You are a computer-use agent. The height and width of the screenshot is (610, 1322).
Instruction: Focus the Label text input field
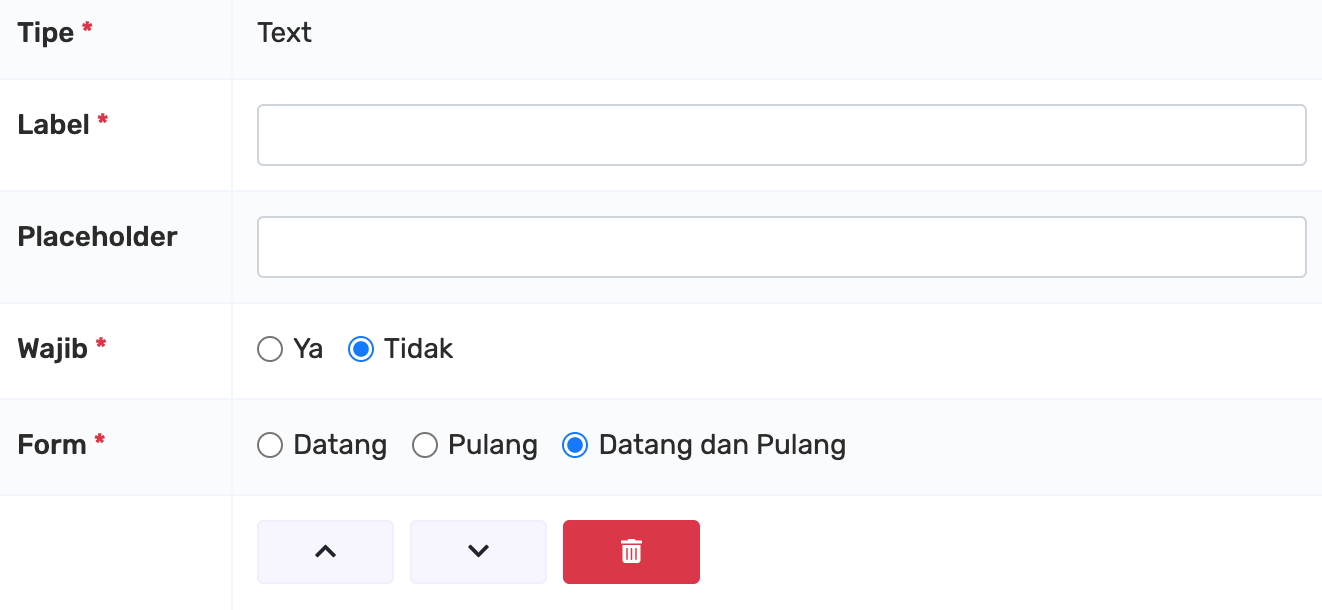pos(782,135)
